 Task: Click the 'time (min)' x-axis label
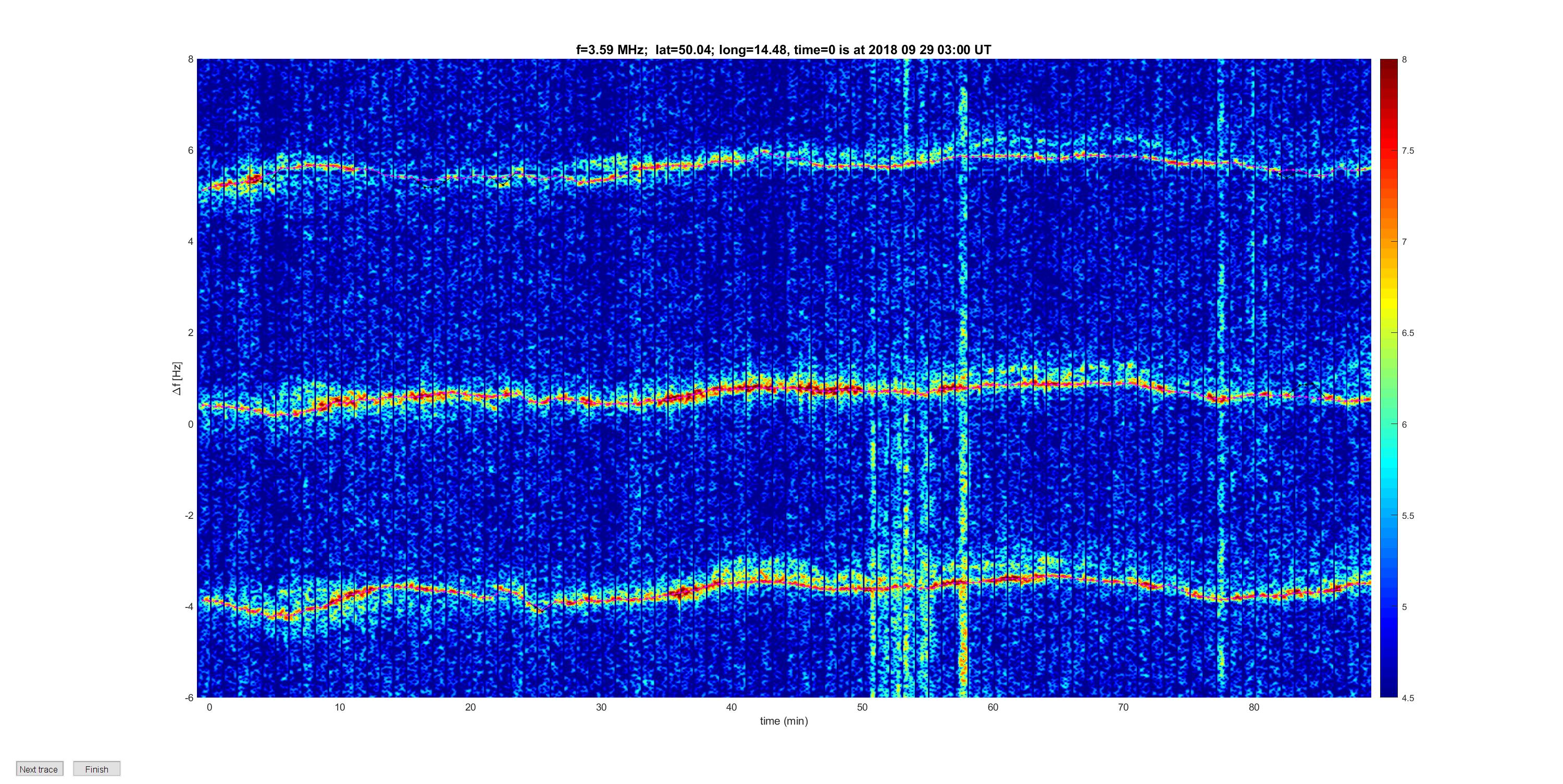coord(784,721)
